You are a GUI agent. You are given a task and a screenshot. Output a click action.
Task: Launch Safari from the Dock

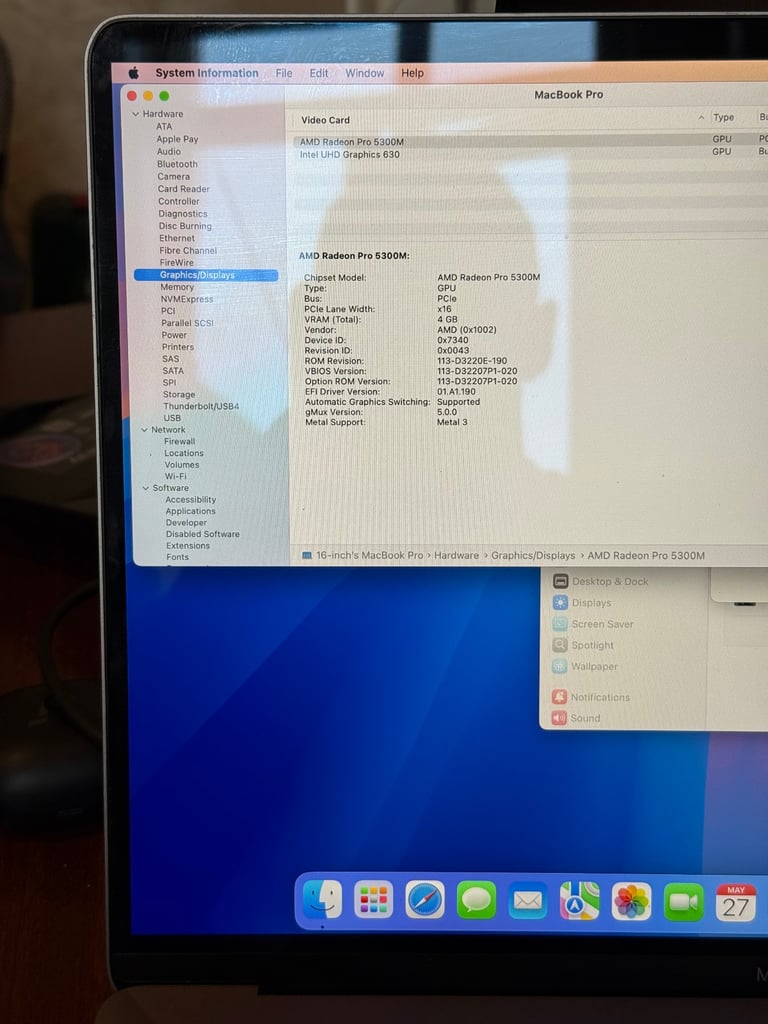(x=425, y=900)
